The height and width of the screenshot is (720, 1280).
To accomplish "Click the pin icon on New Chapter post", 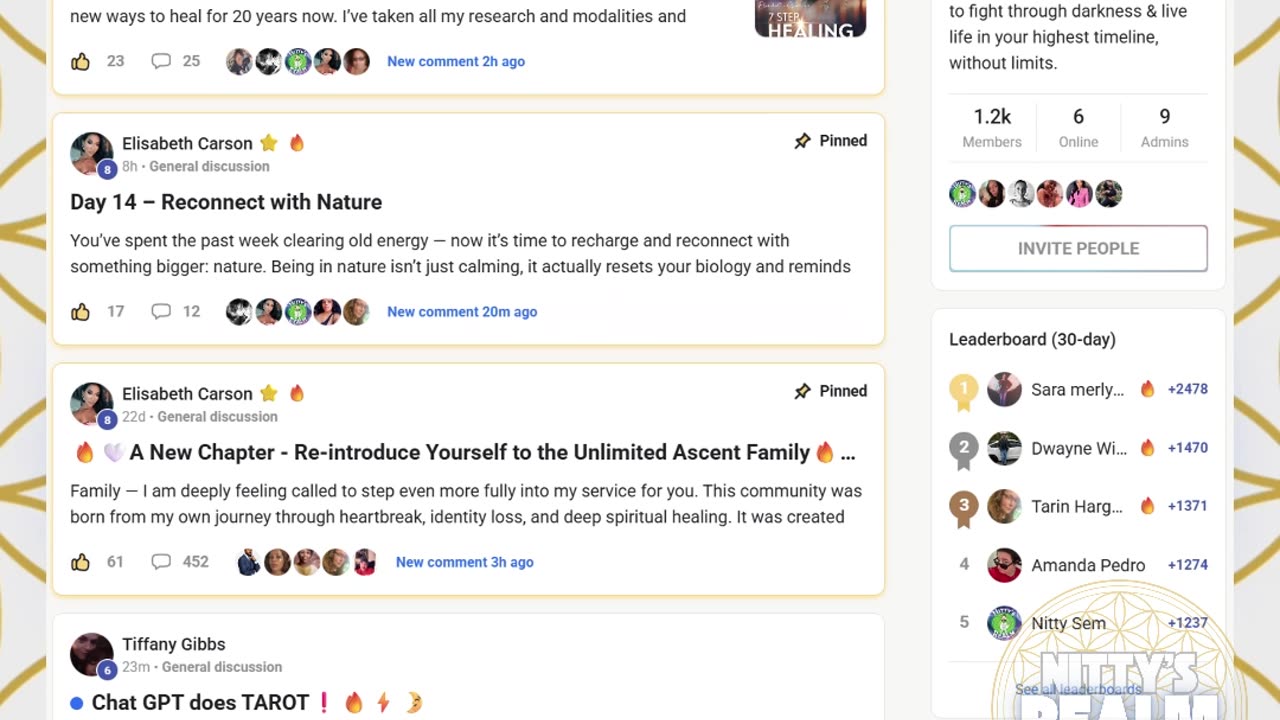I will coord(802,391).
